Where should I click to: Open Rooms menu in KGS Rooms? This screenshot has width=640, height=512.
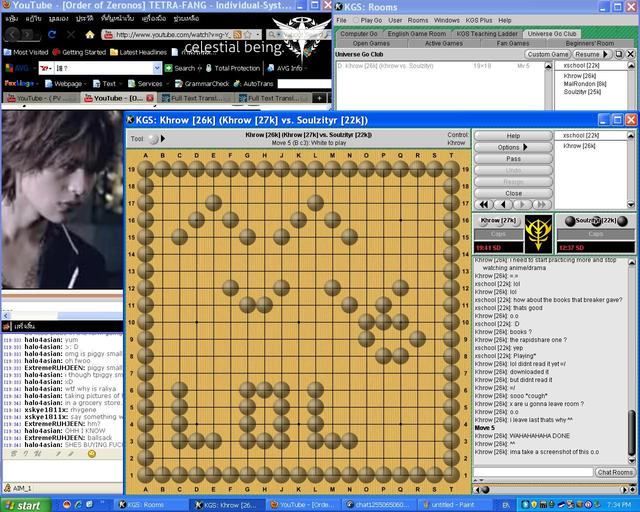[418, 20]
